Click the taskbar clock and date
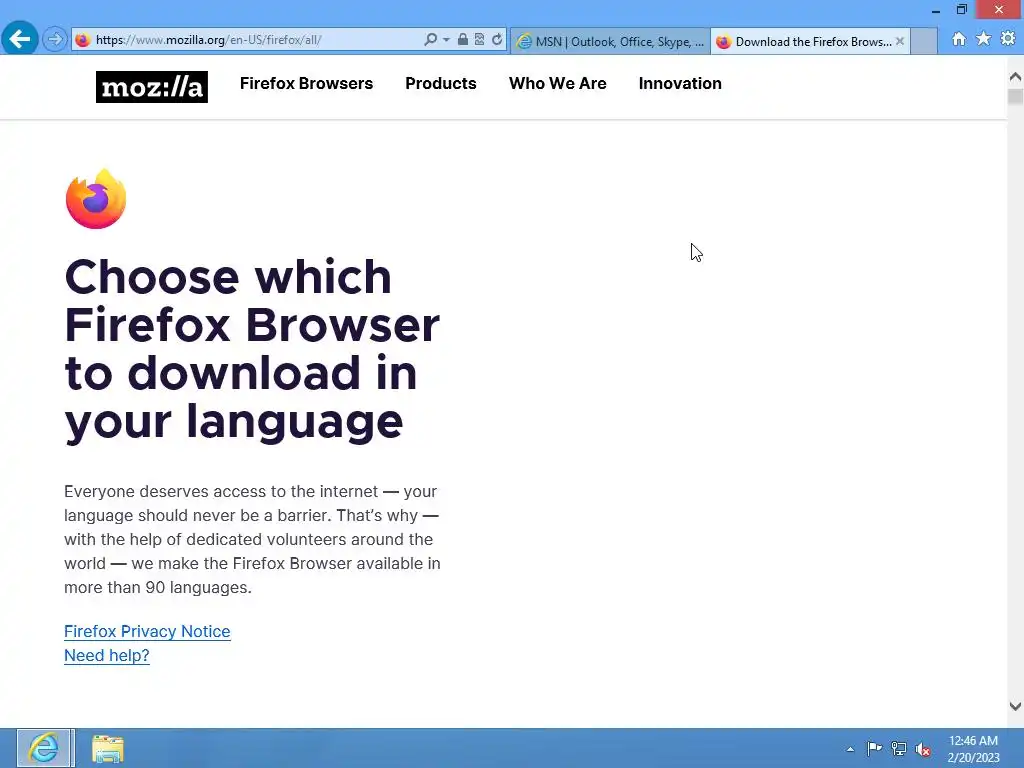The image size is (1024, 768). [973, 749]
